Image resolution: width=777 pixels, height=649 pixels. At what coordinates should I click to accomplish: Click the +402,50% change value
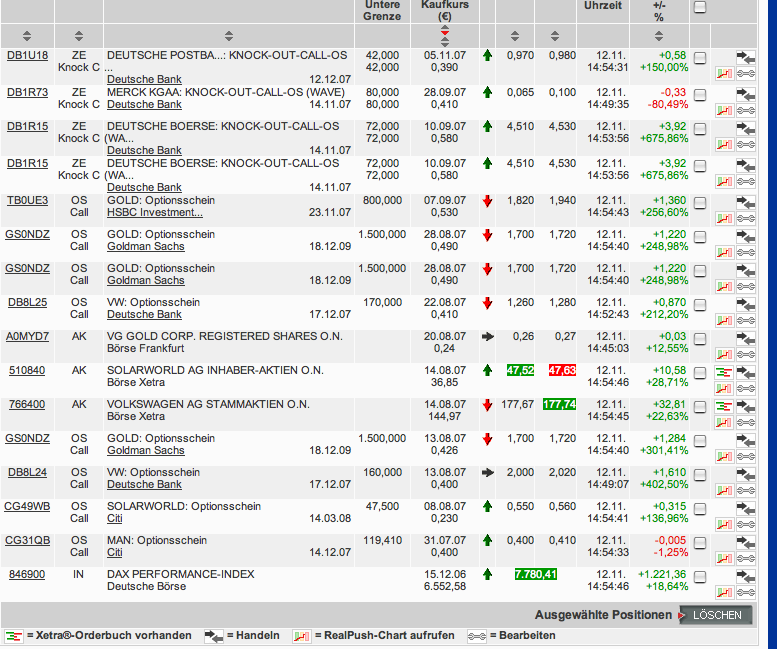click(x=664, y=484)
